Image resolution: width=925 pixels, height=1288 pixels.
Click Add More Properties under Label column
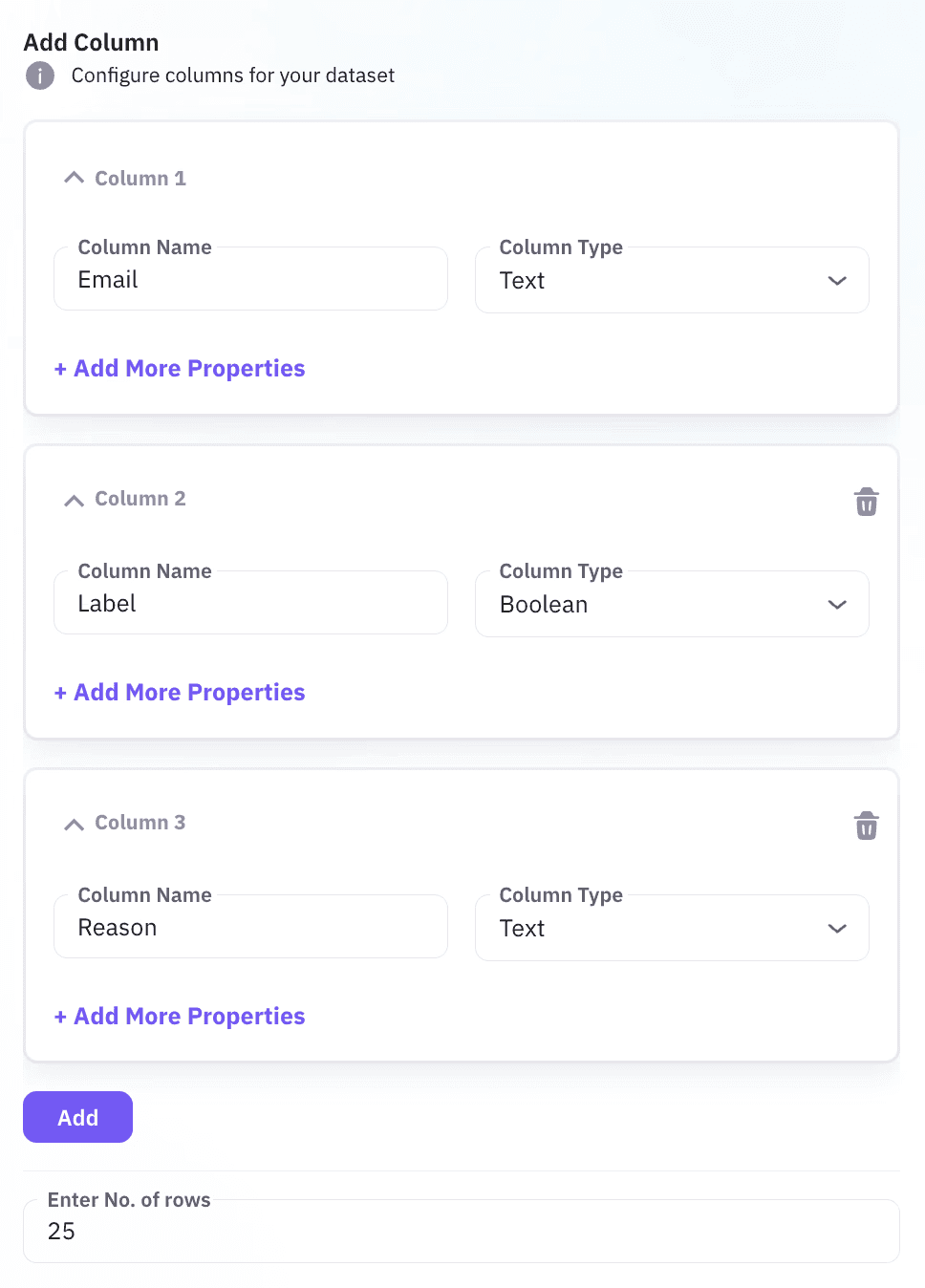click(x=180, y=693)
